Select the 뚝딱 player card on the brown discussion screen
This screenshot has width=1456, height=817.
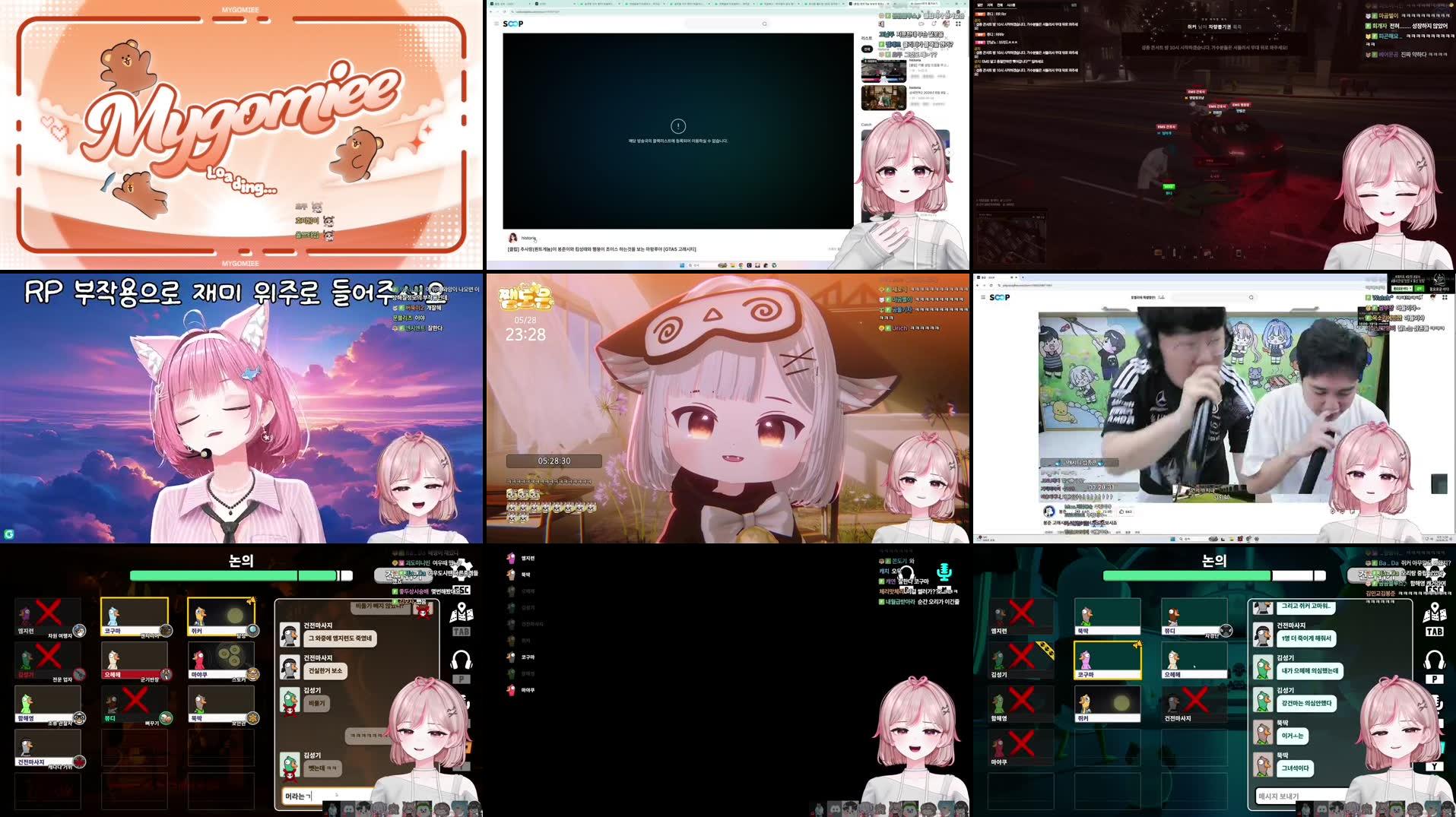pos(221,705)
